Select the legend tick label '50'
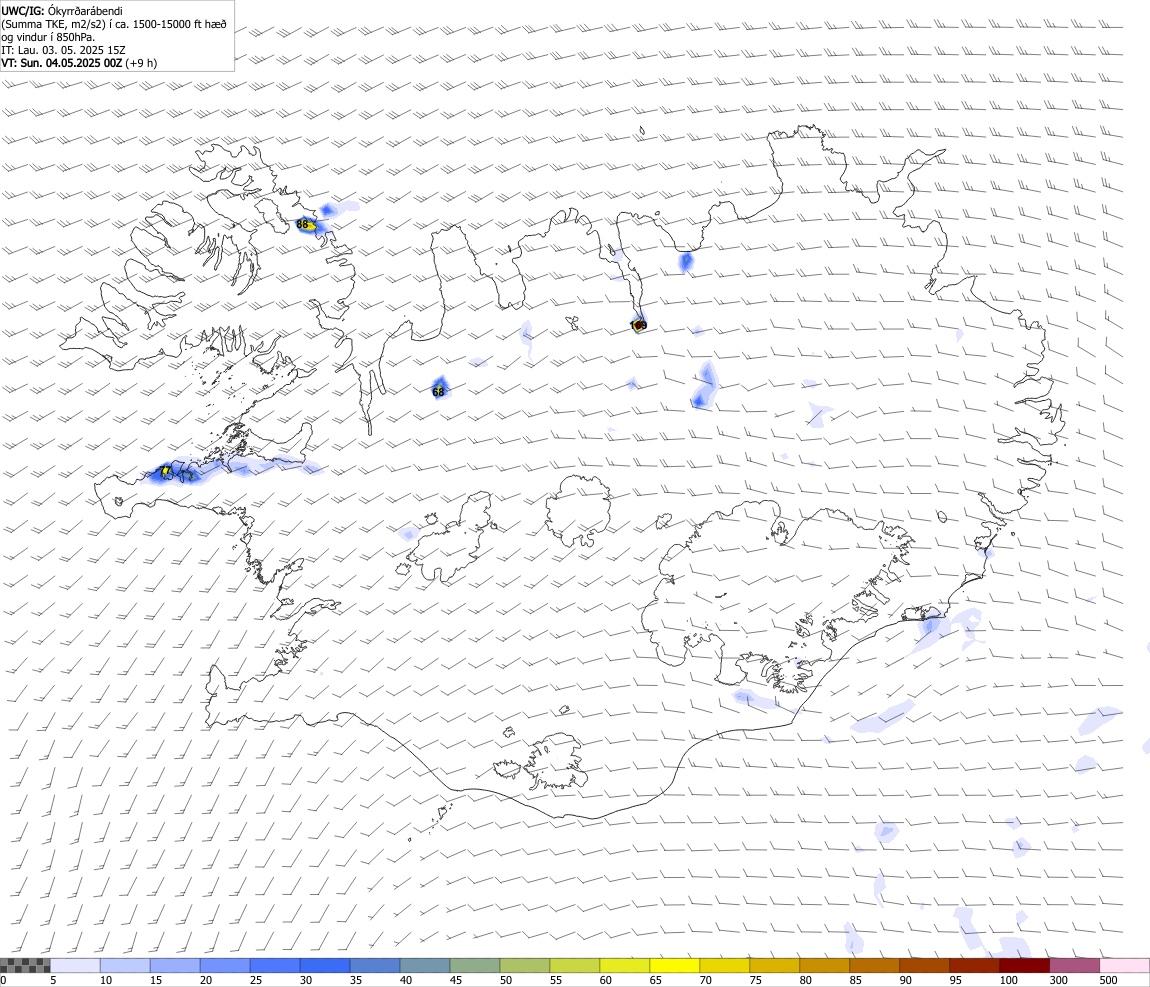The width and height of the screenshot is (1150, 987). (506, 980)
